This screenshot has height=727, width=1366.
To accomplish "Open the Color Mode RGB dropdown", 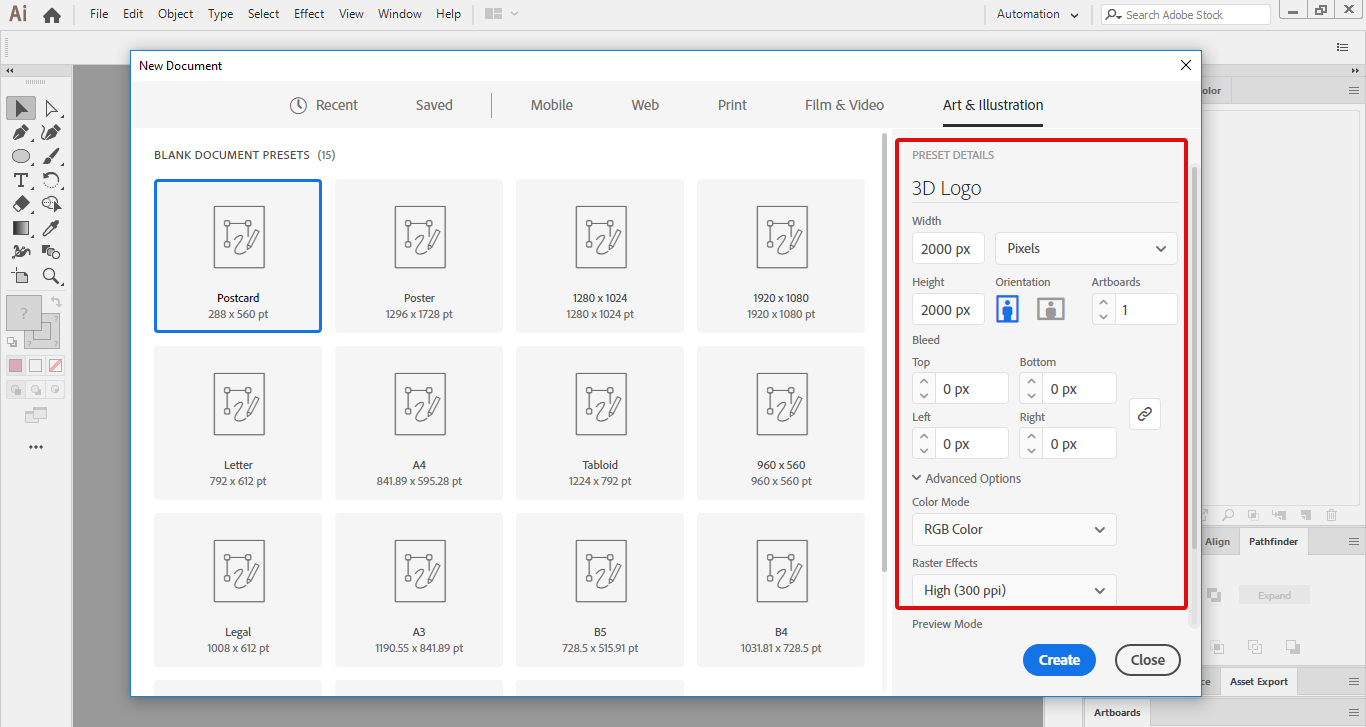I will (1014, 529).
